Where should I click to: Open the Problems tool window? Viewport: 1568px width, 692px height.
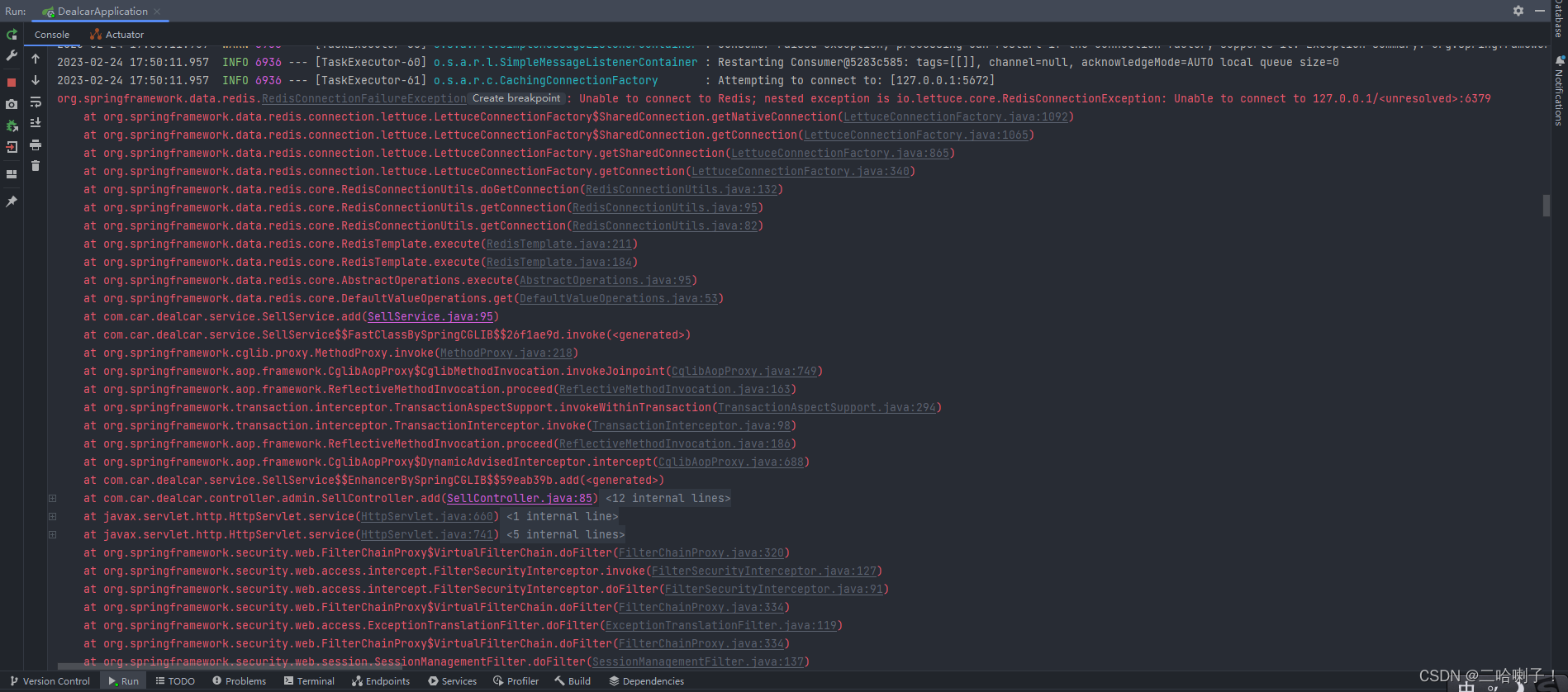[x=239, y=681]
